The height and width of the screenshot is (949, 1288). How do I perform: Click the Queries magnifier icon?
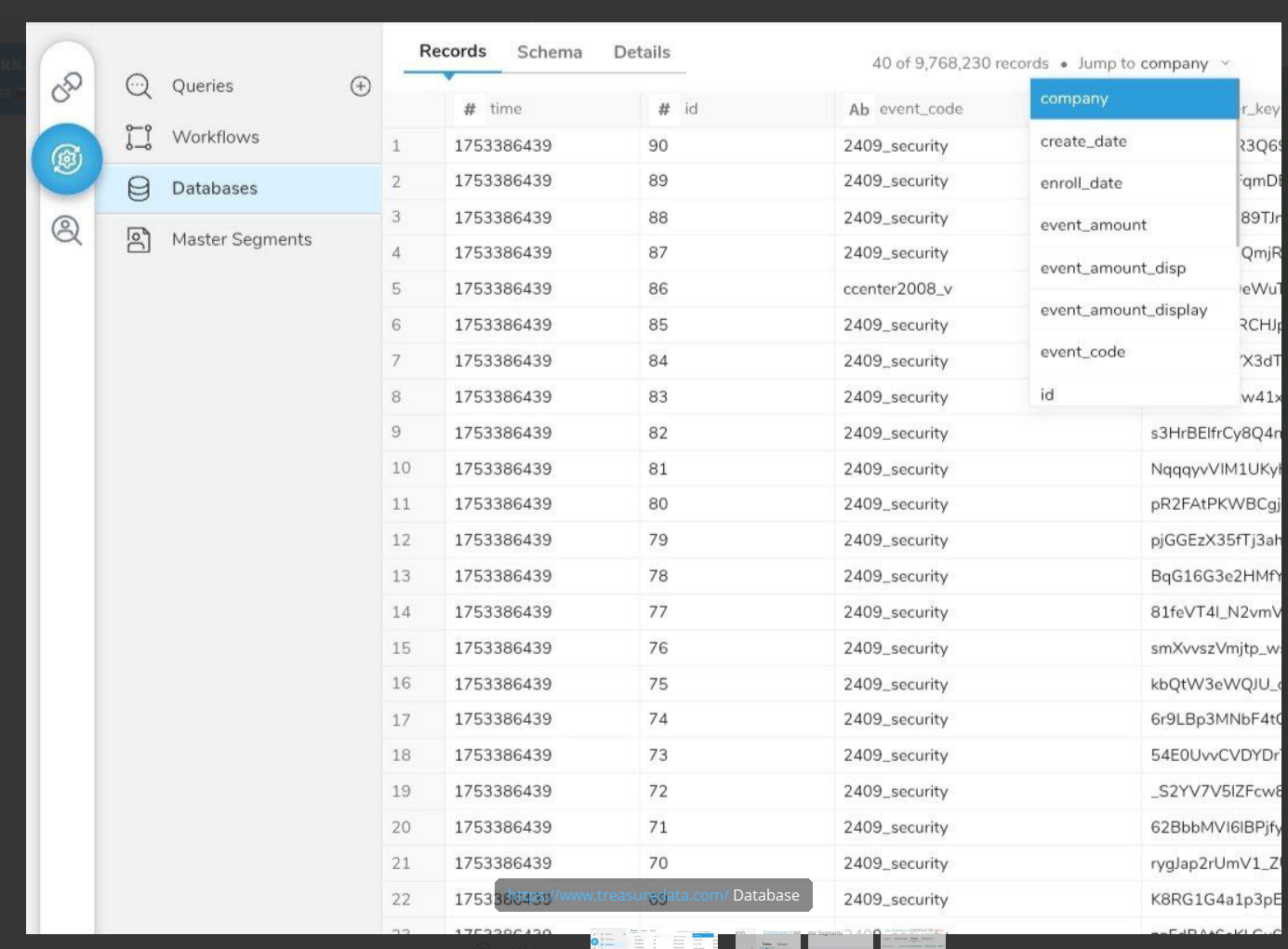139,87
